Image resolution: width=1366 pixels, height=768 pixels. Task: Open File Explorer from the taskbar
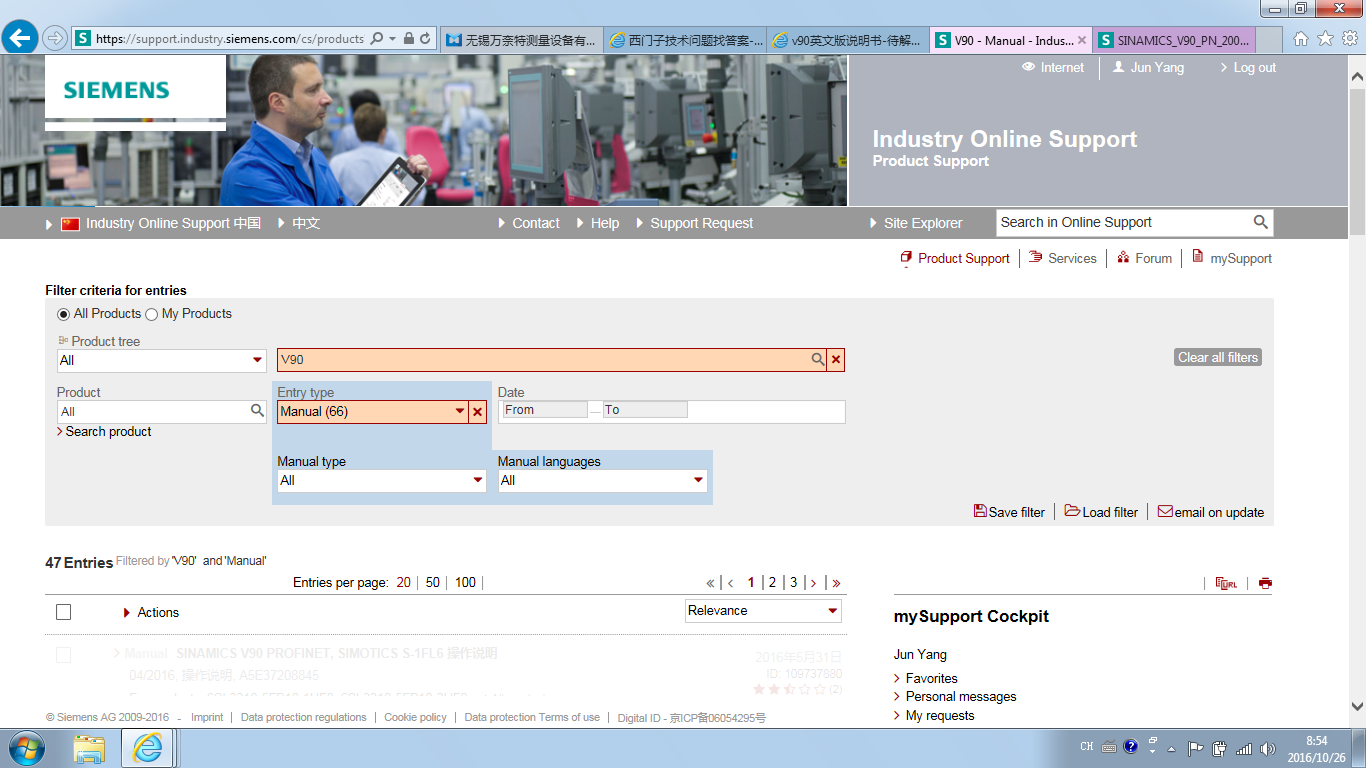click(x=90, y=748)
